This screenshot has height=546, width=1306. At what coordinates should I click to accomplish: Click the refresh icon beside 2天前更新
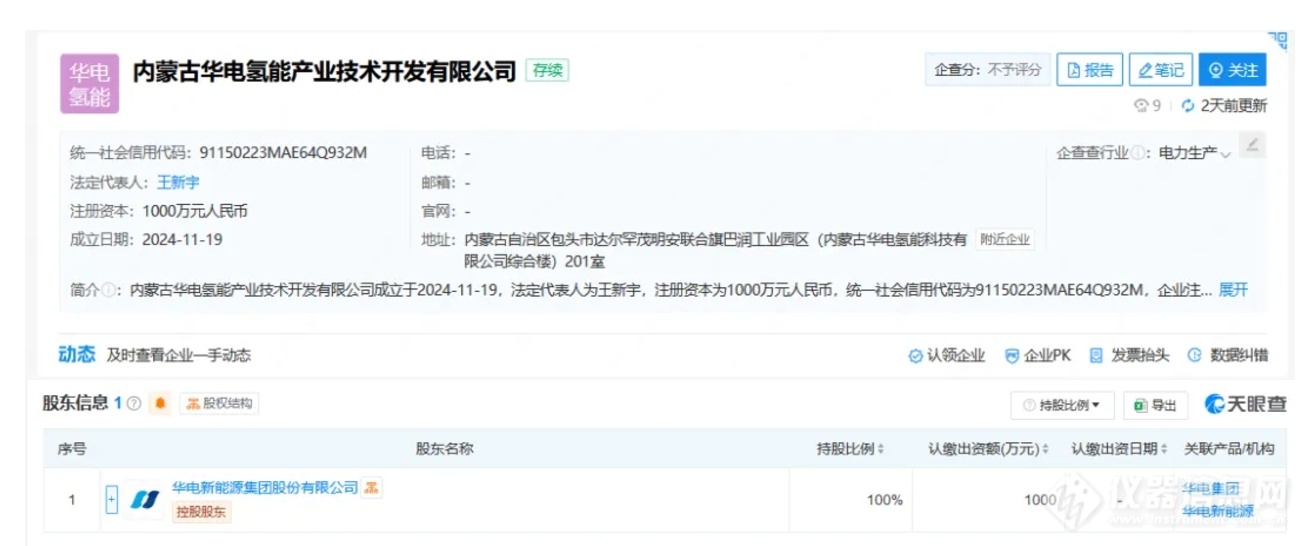coord(1188,106)
